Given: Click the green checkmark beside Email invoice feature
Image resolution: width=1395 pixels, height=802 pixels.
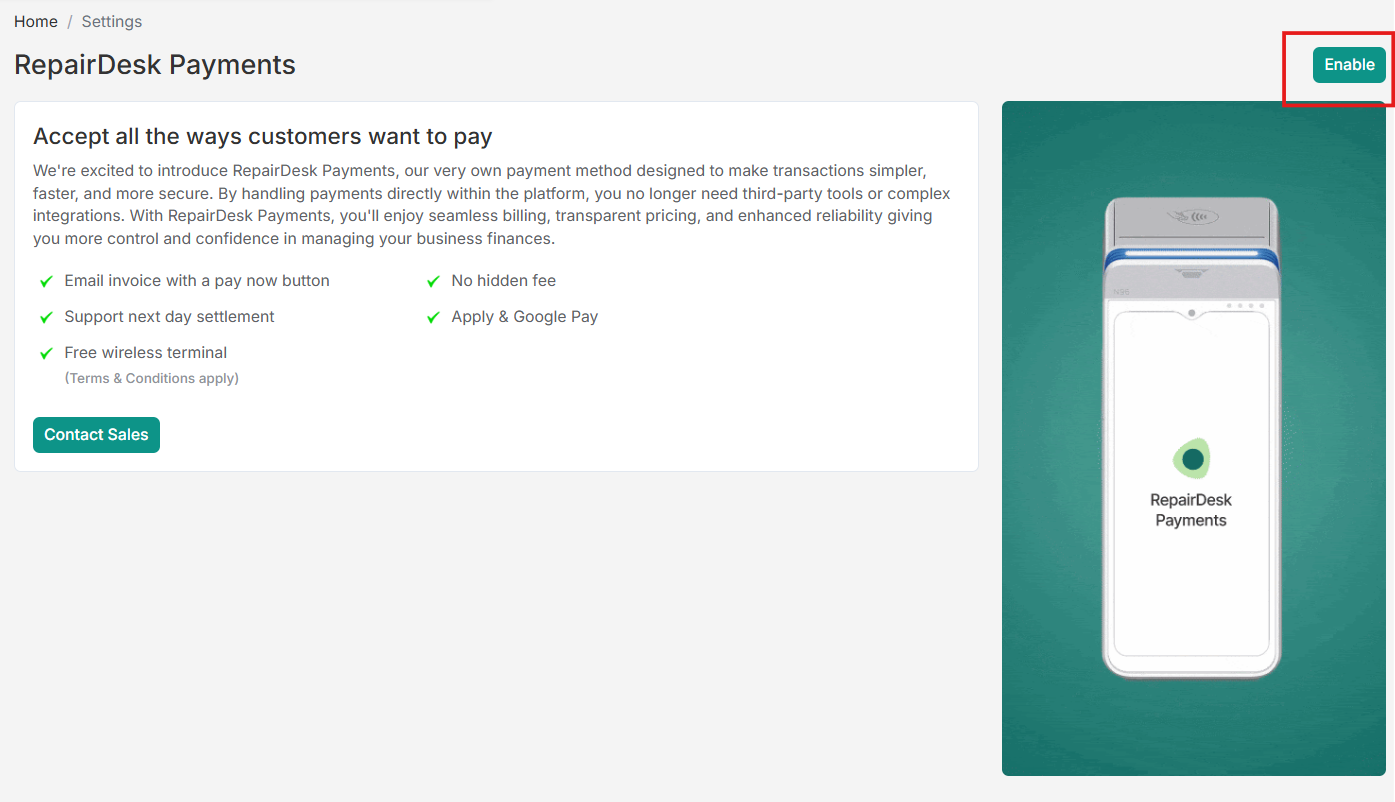Looking at the screenshot, I should tap(46, 281).
